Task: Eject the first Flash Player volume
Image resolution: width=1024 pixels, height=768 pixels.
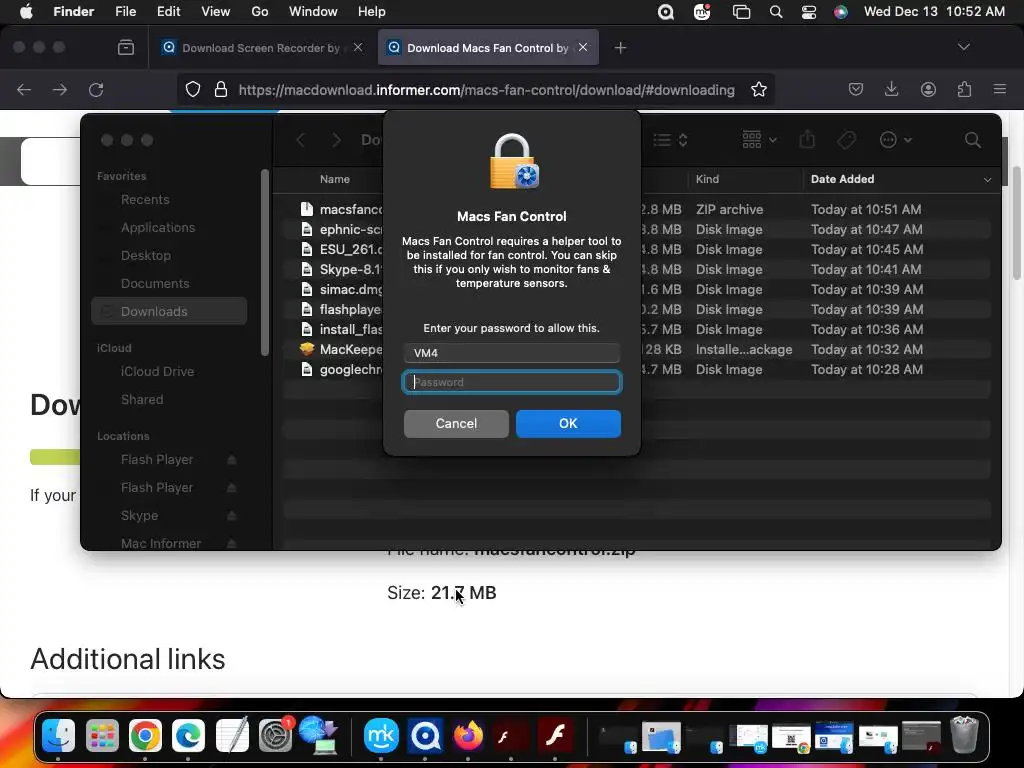Action: point(231,460)
